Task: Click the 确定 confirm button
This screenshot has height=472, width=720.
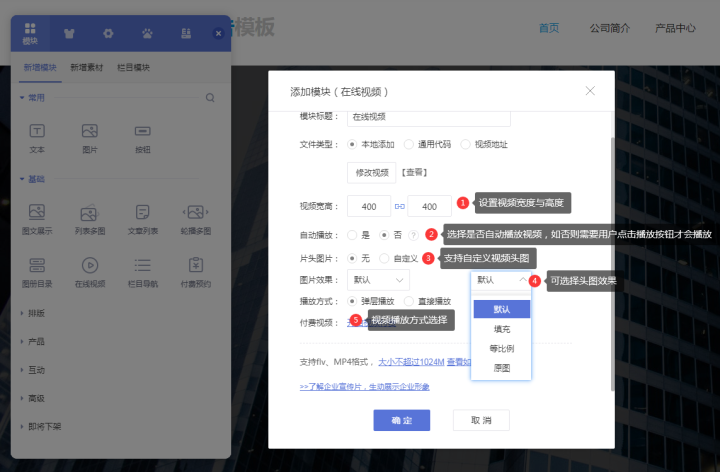Action: (402, 420)
